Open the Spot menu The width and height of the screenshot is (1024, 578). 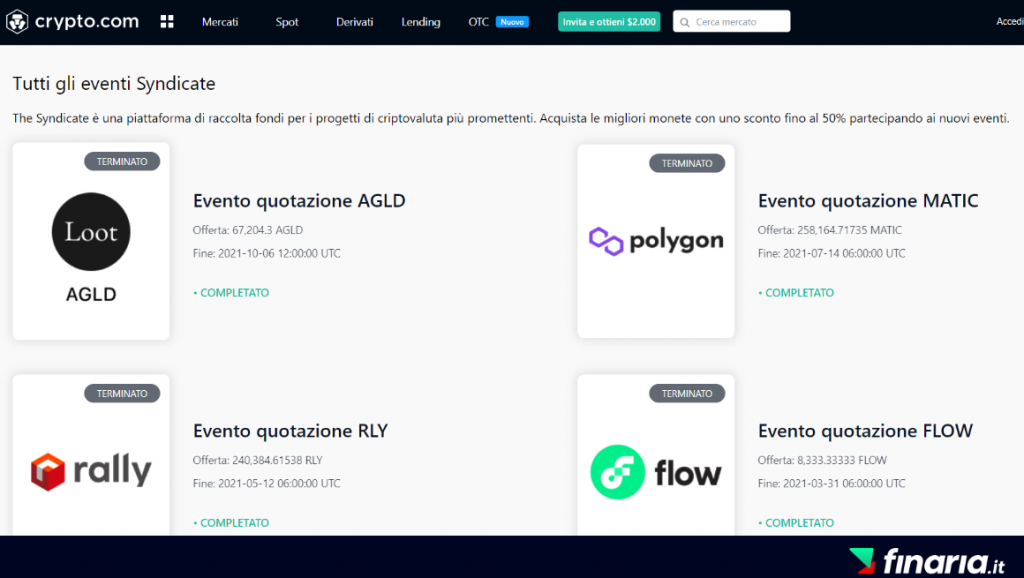pos(287,22)
